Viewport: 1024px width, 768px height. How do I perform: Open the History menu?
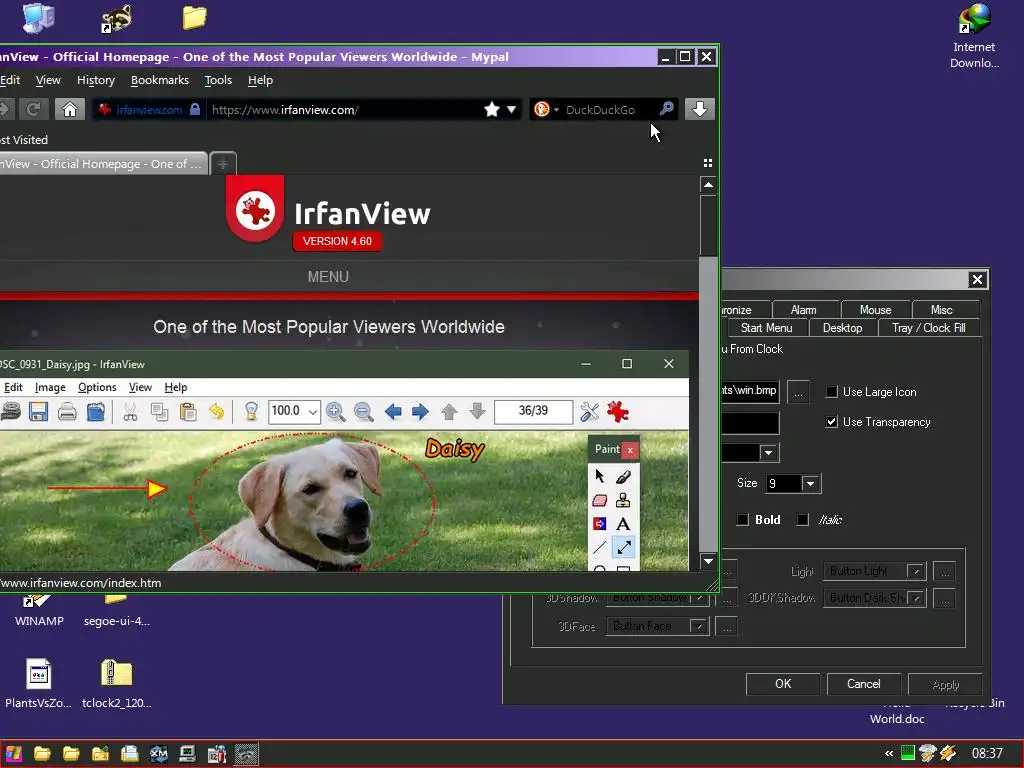coord(95,80)
